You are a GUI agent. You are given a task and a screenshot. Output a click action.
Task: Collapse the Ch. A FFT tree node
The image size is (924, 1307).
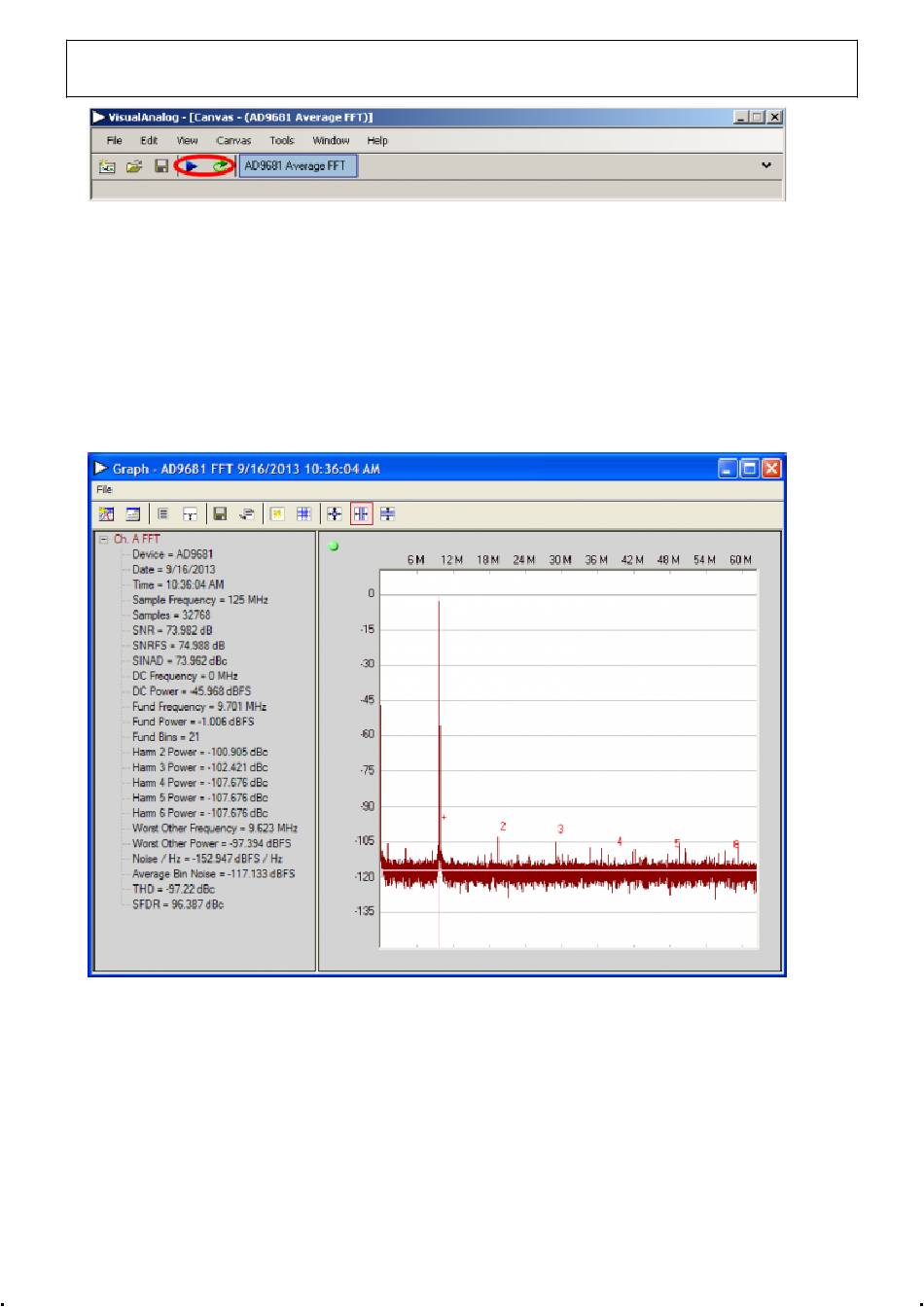tap(104, 540)
